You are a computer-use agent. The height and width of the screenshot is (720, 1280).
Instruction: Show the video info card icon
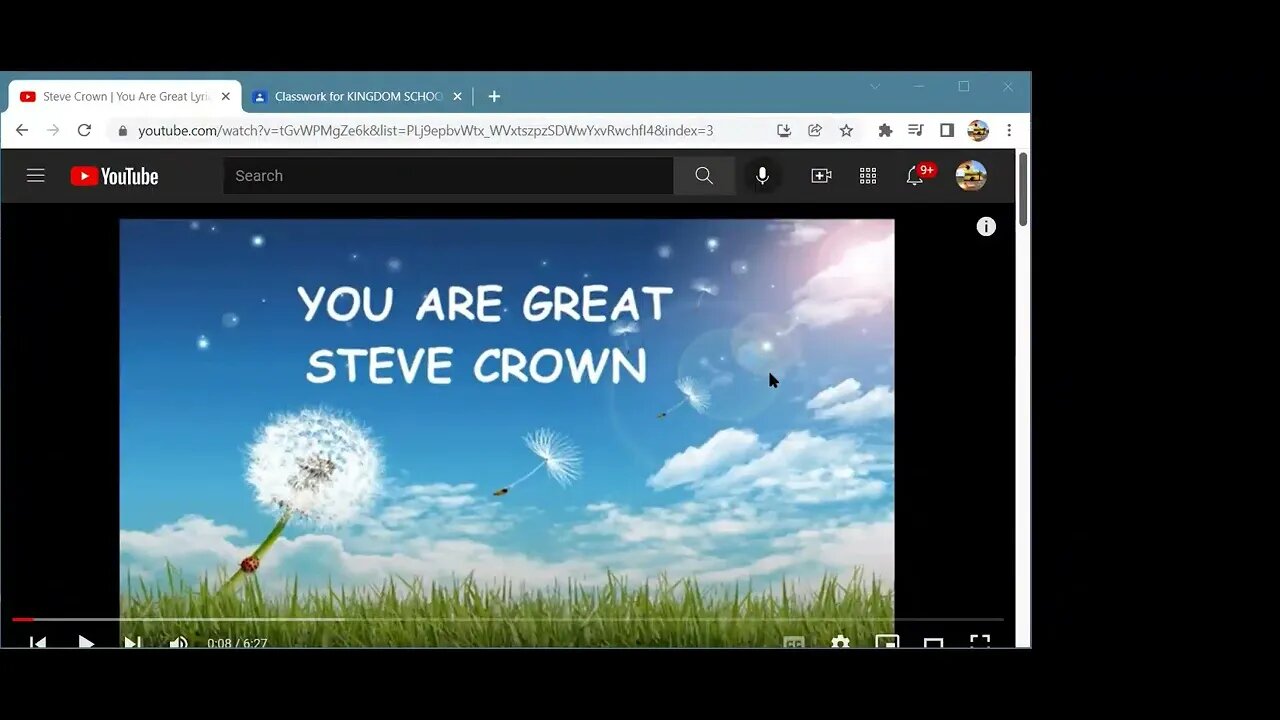point(986,227)
